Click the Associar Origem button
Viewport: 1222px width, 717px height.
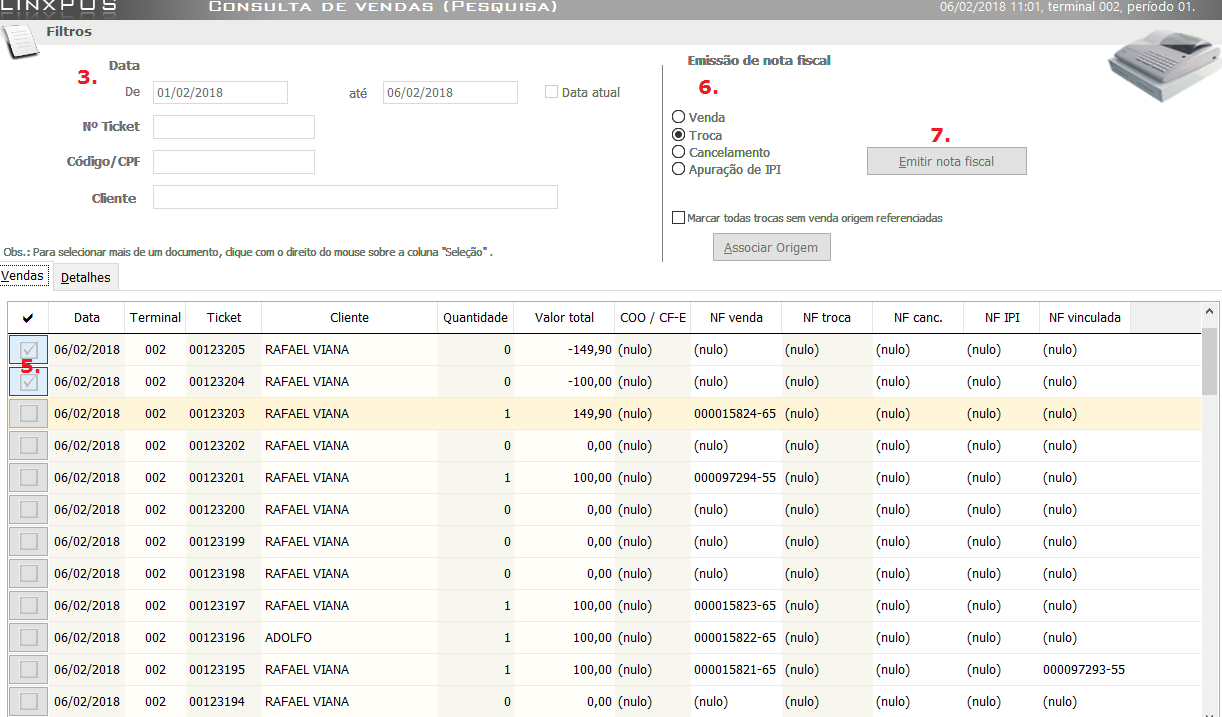coord(771,247)
